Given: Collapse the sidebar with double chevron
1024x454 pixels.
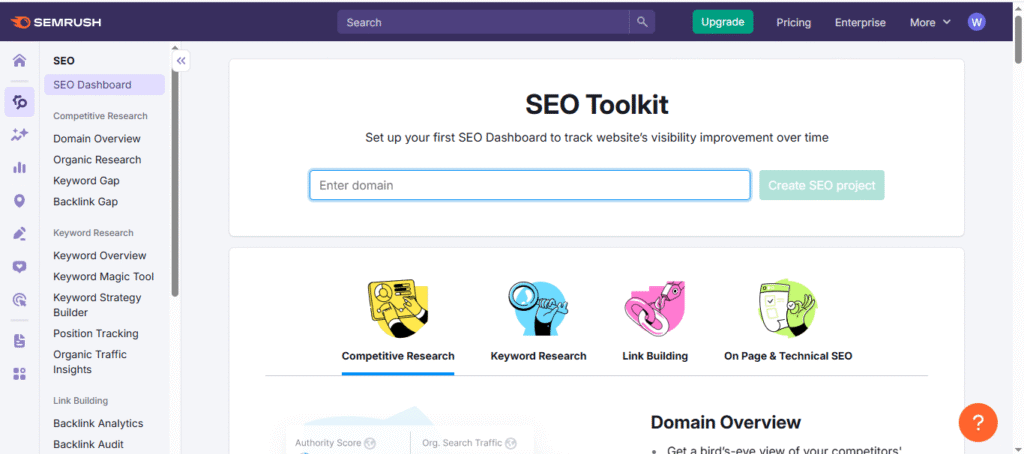Looking at the screenshot, I should click(181, 61).
